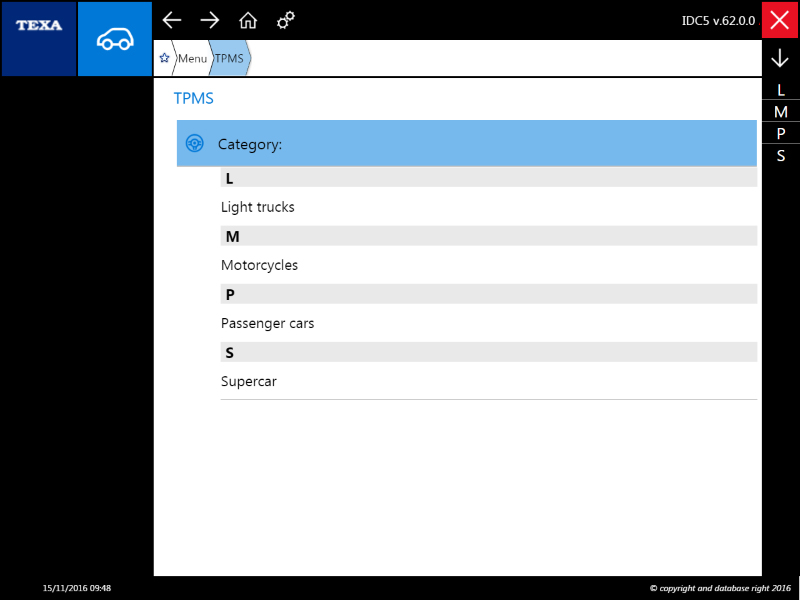Viewport: 800px width, 600px height.
Task: Choose Light trucks category
Action: pyautogui.click(x=258, y=207)
